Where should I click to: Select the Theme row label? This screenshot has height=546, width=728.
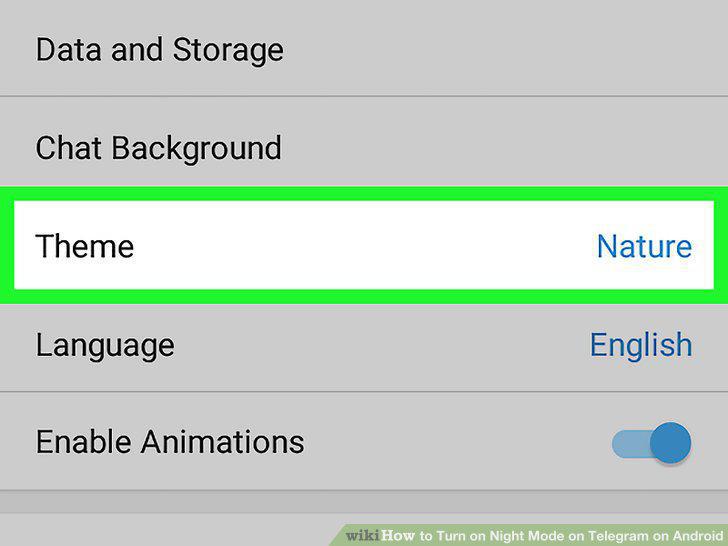(x=85, y=246)
